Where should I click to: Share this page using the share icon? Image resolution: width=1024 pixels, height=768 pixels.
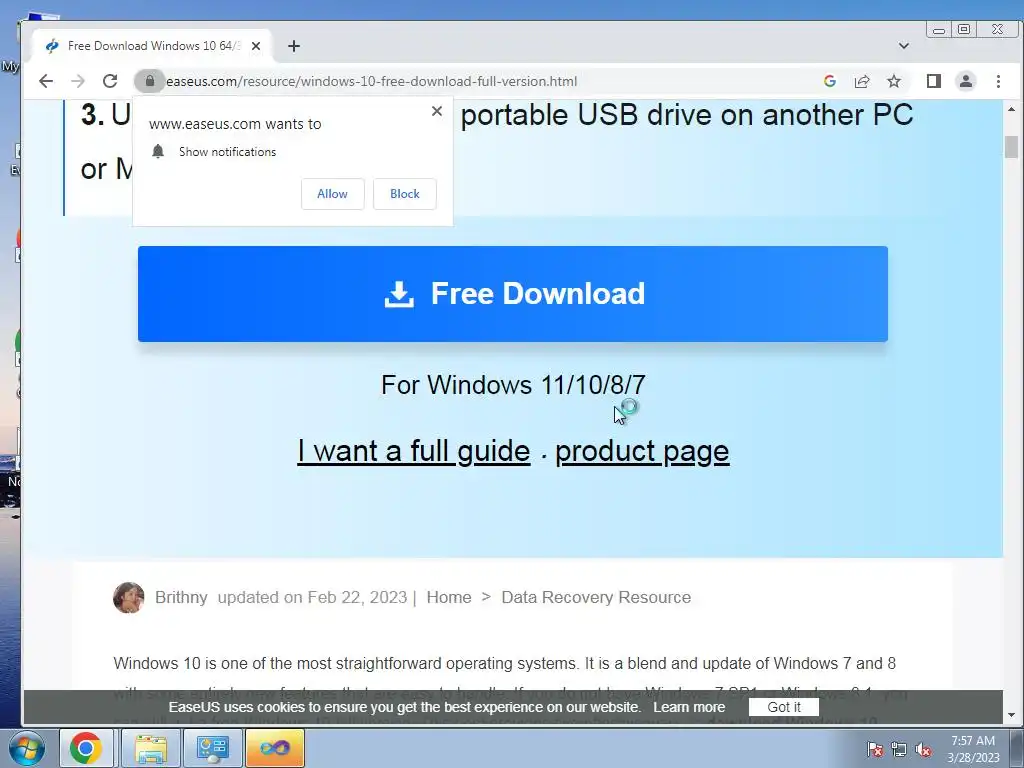pyautogui.click(x=862, y=81)
